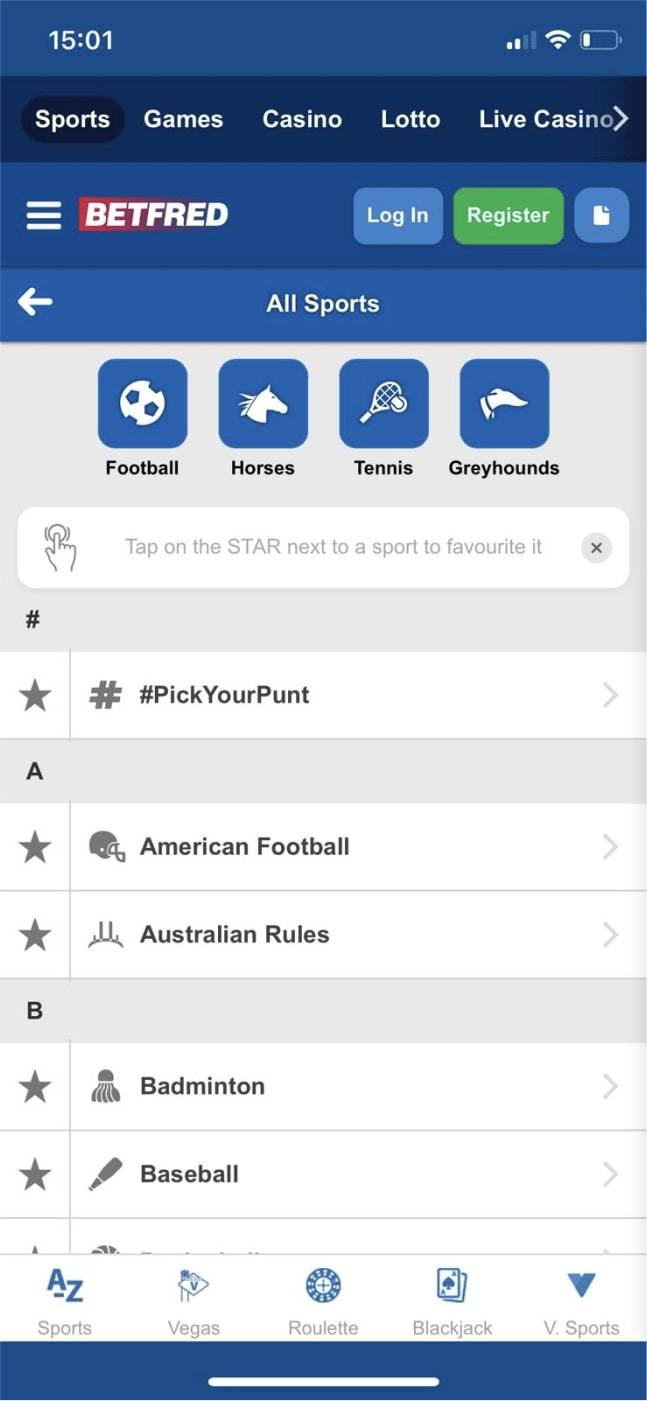Viewport: 647px width, 1401px height.
Task: Click the Log In button
Action: pyautogui.click(x=397, y=215)
